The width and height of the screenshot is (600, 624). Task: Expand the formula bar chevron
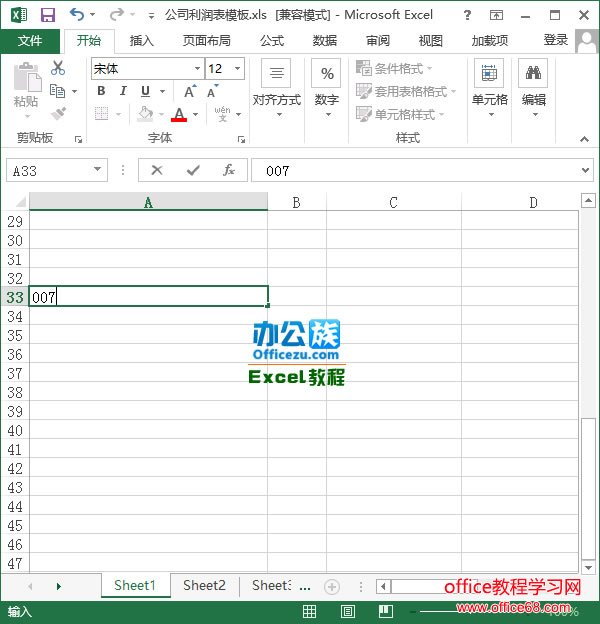click(585, 170)
